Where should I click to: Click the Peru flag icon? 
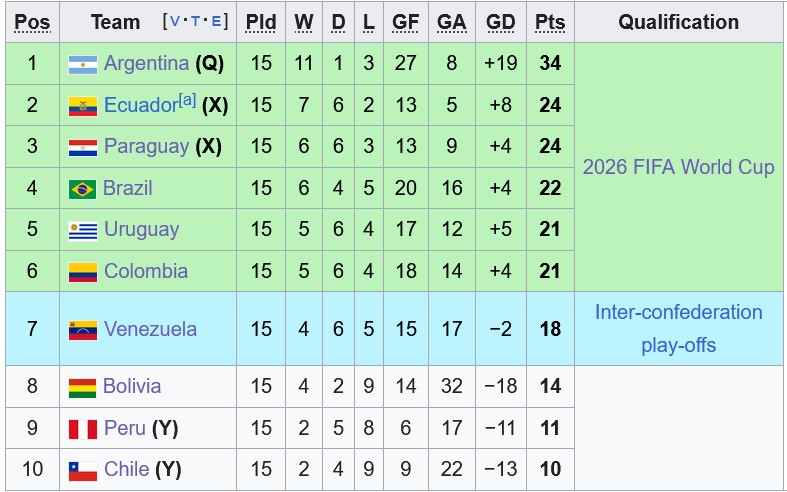pos(82,429)
